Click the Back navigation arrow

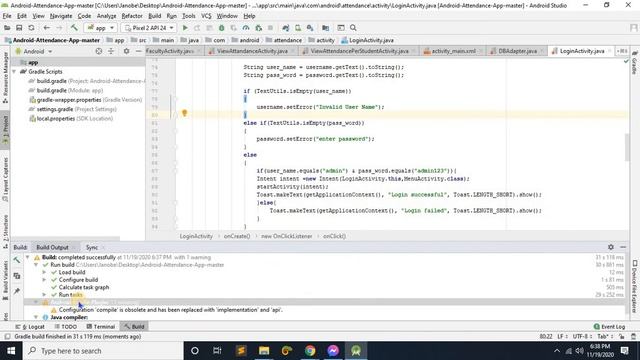pos(47,28)
